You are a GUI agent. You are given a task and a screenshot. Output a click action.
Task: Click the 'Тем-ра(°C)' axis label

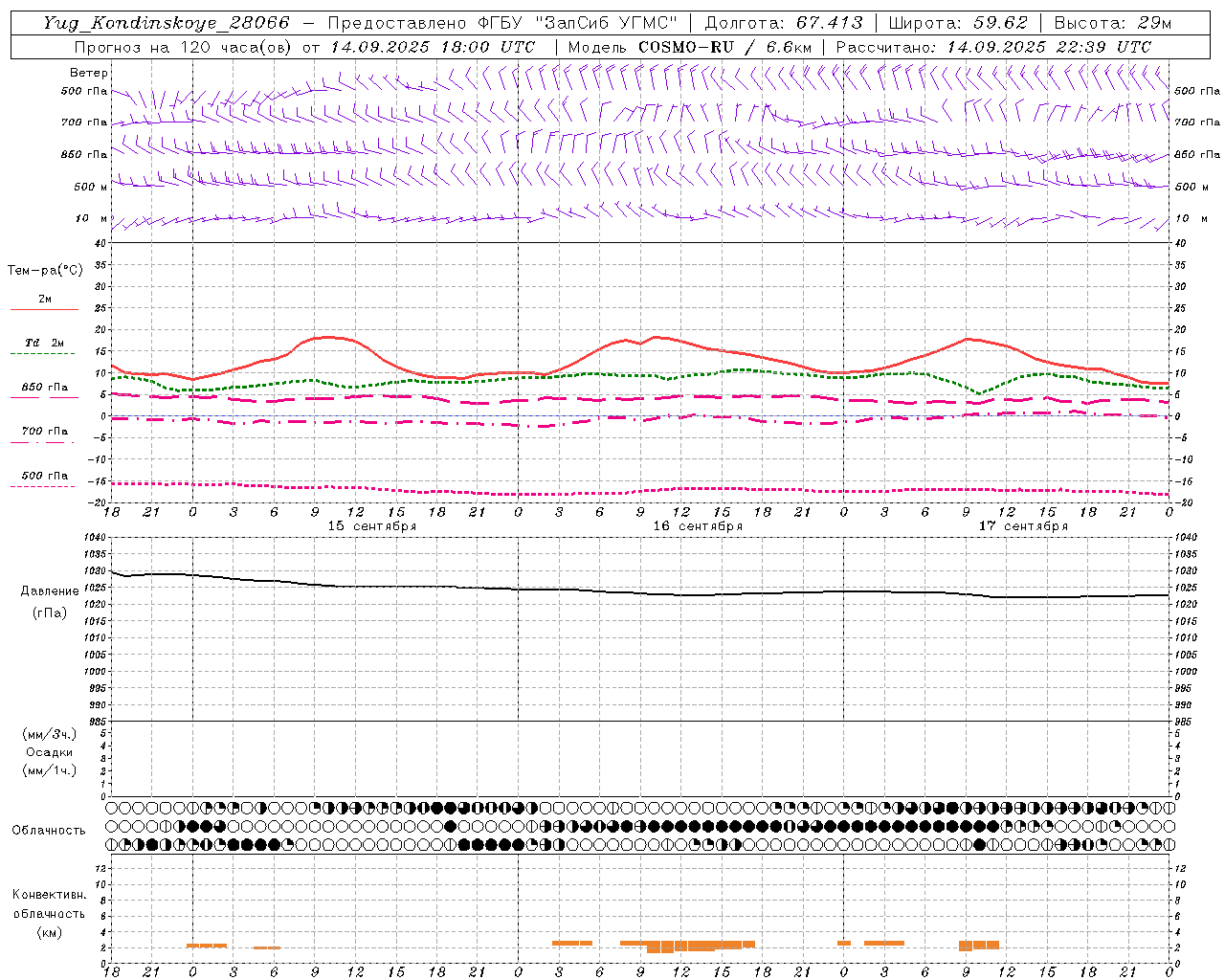[x=45, y=271]
